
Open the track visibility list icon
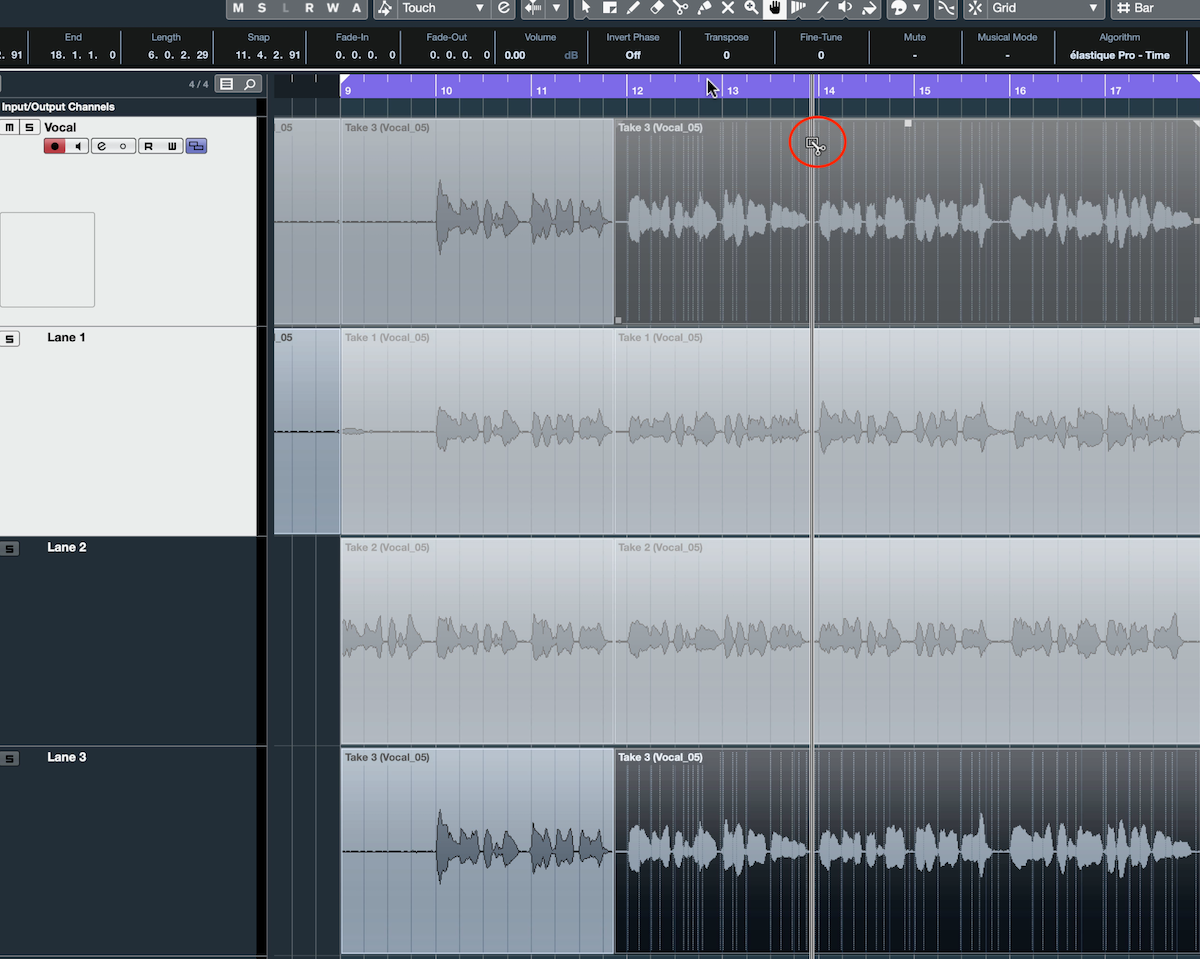point(227,84)
